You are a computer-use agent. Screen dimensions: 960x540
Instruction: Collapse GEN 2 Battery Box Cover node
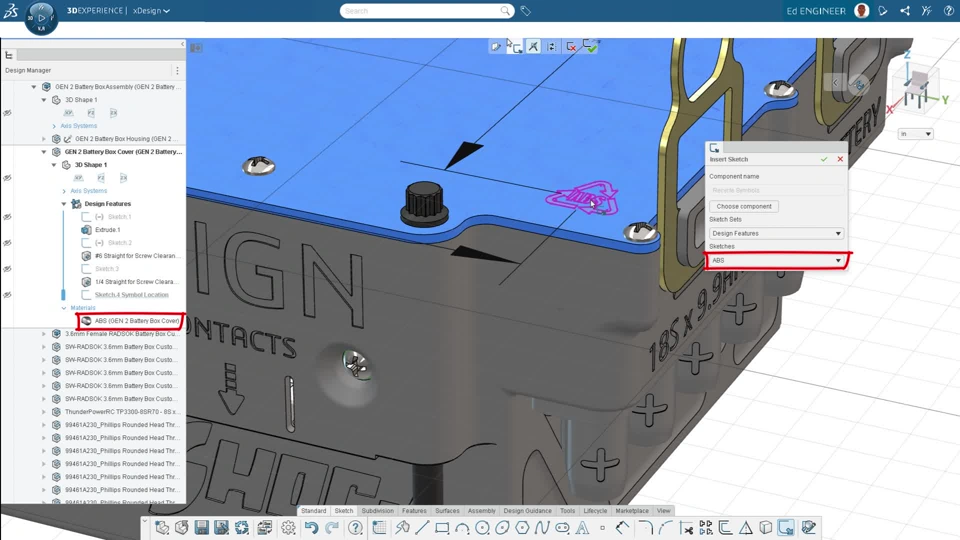[x=43, y=152]
